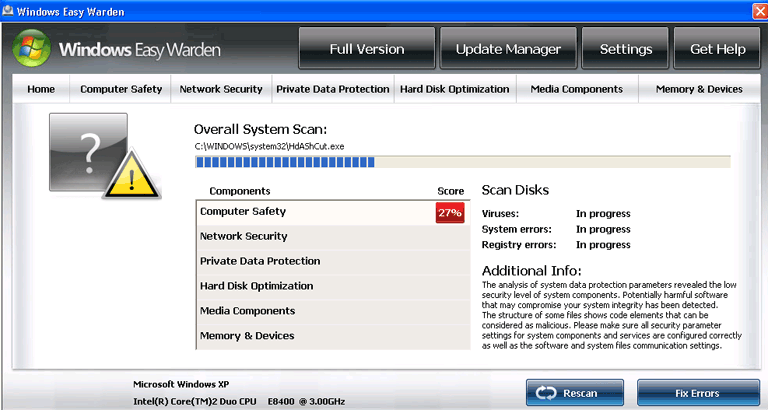Click the Get Help button
The height and width of the screenshot is (410, 768).
(717, 49)
